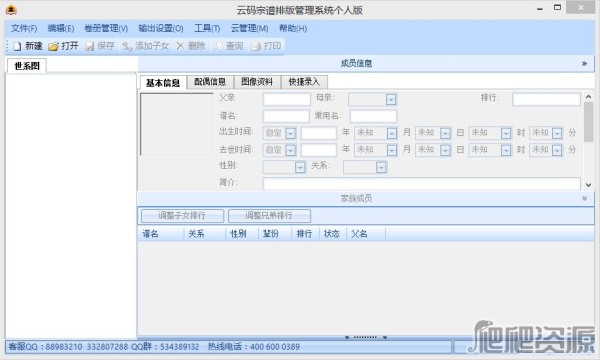This screenshot has height=360, width=600.
Task: Open the 关系 dropdown
Action: [x=381, y=167]
